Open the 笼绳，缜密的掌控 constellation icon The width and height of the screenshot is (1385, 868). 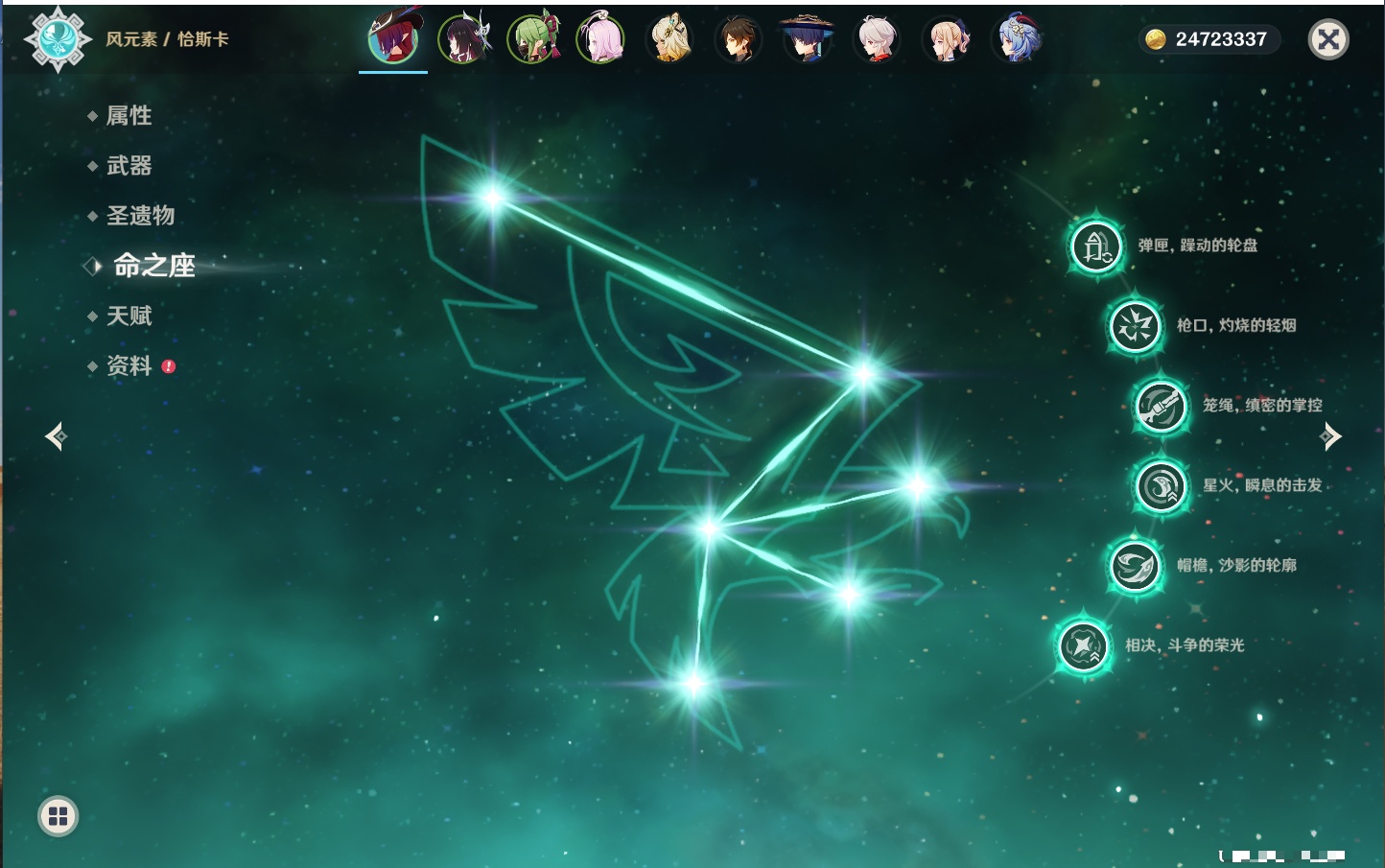click(x=1161, y=407)
